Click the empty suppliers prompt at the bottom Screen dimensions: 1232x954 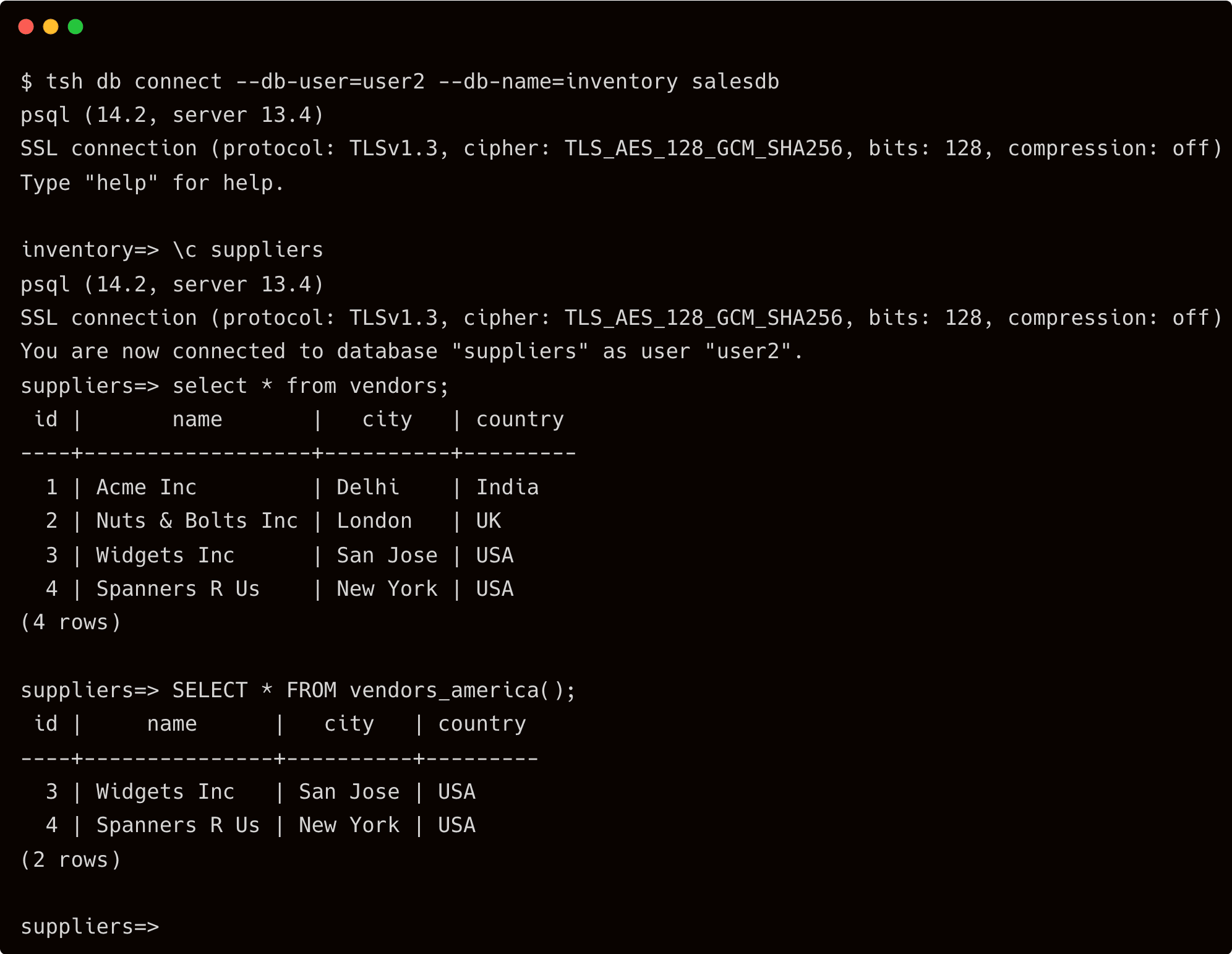coord(90,926)
